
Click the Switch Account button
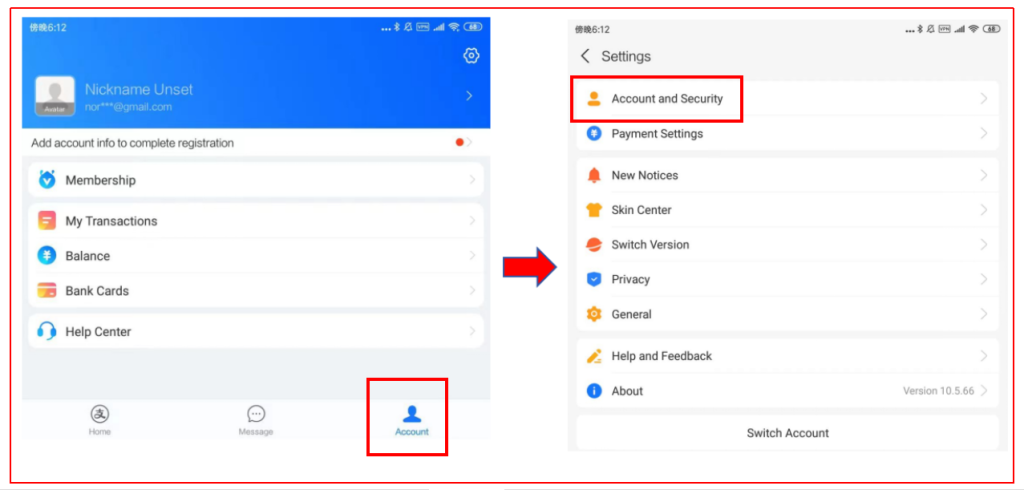coord(788,433)
